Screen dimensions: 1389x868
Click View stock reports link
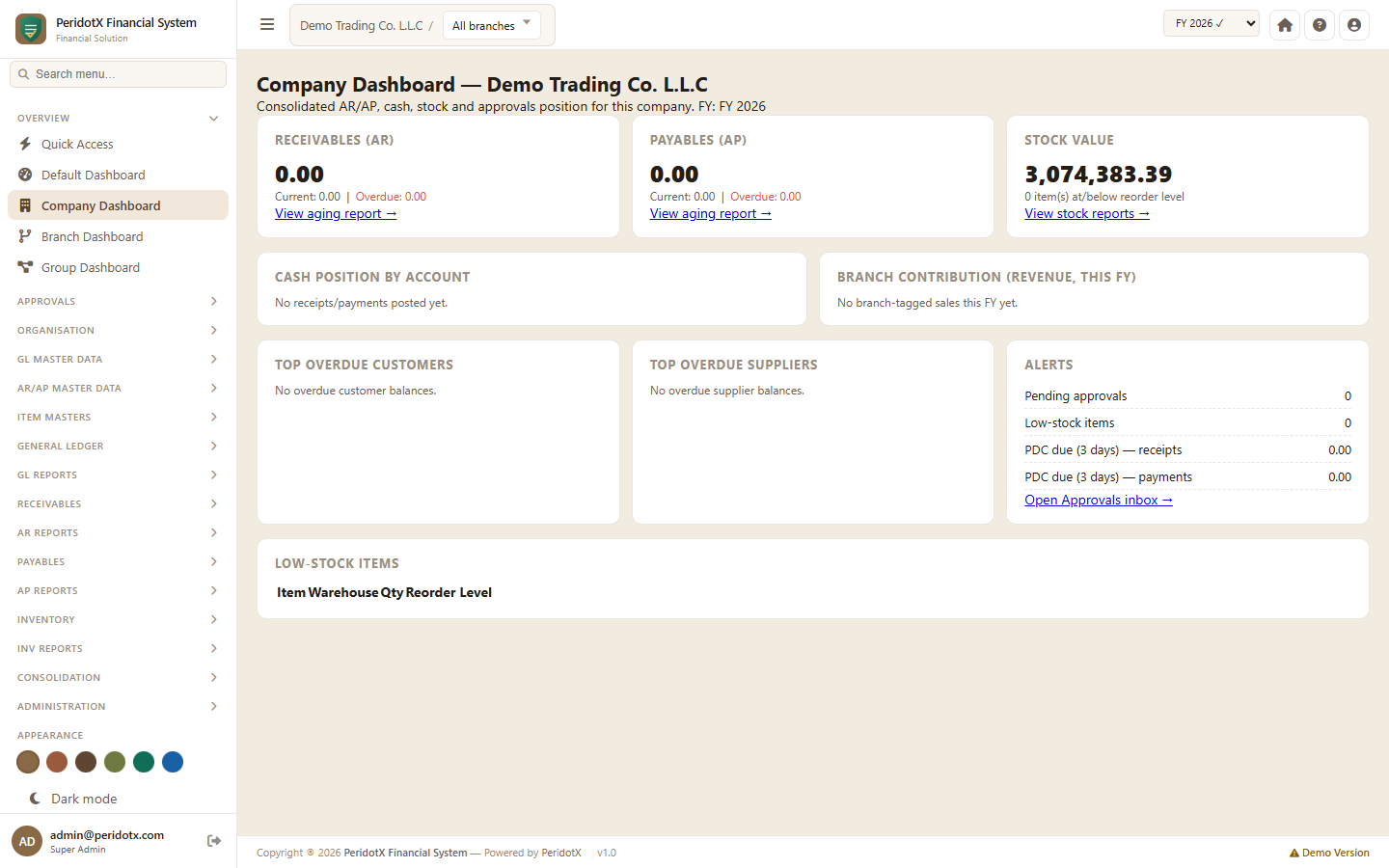pyautogui.click(x=1087, y=213)
